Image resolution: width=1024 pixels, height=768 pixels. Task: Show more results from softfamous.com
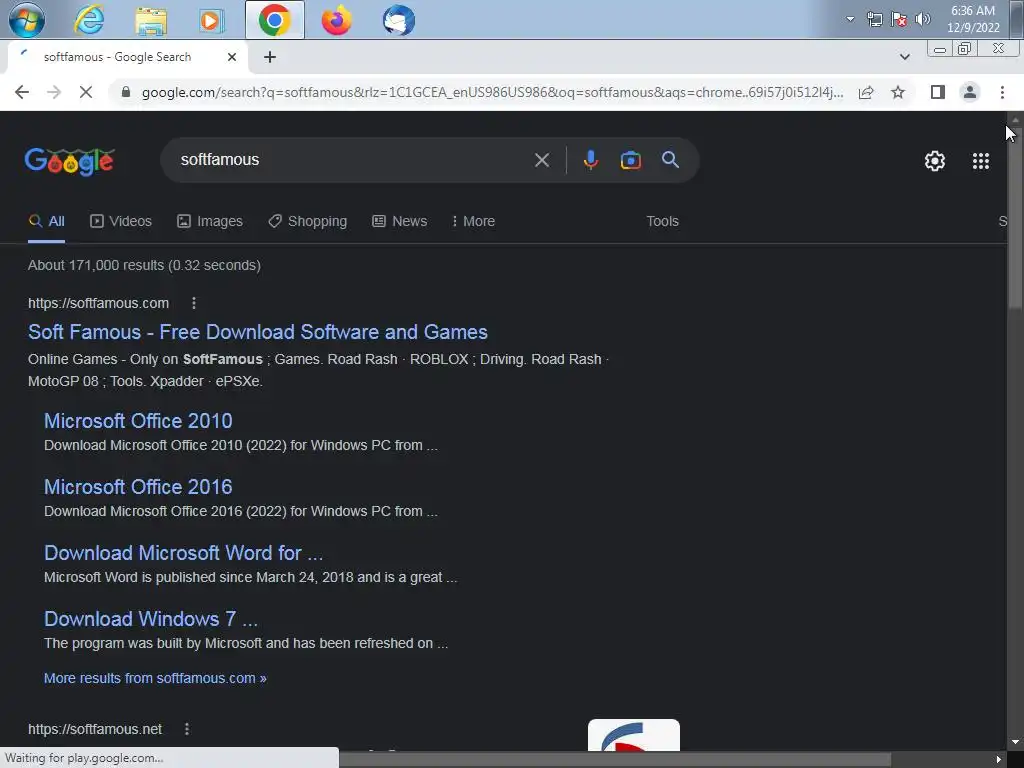tap(155, 678)
